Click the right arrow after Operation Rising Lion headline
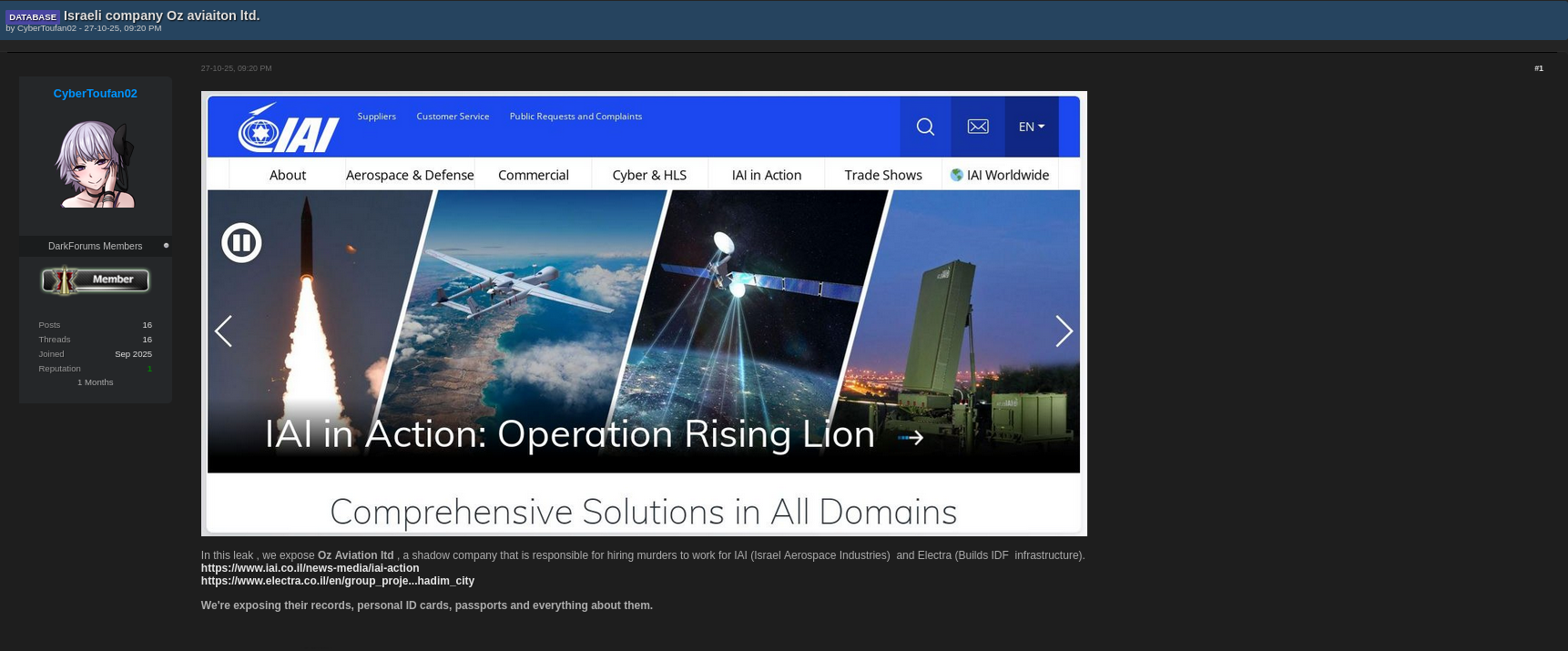1568x651 pixels. pos(911,438)
